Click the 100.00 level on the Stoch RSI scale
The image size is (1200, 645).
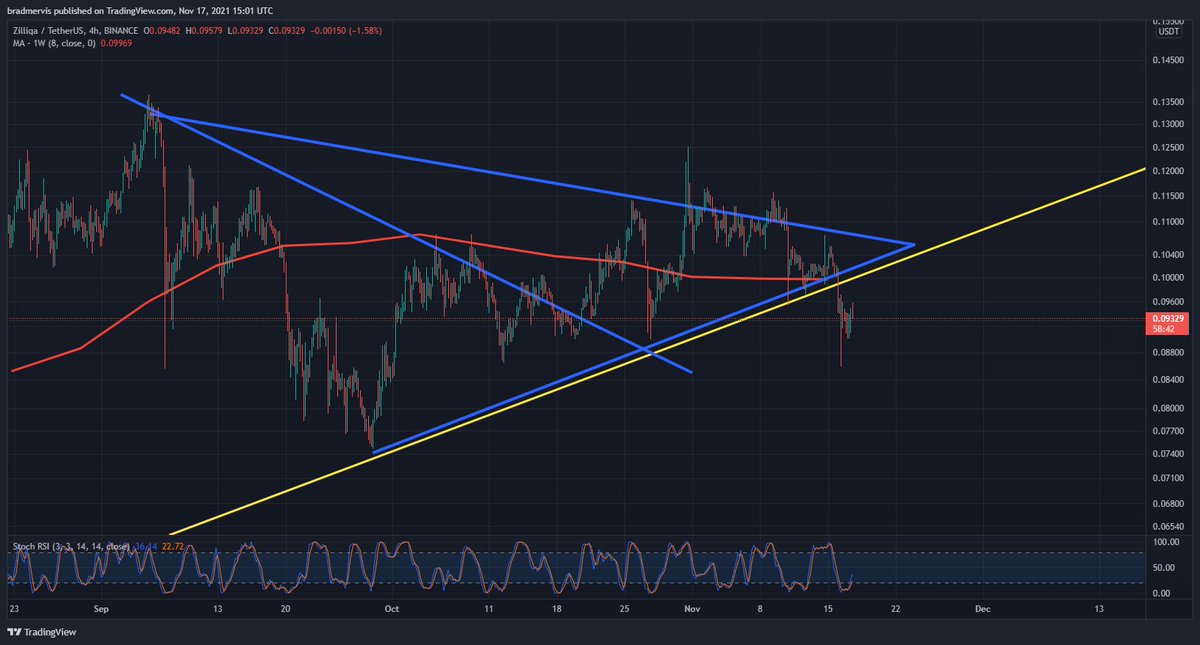click(x=1164, y=542)
